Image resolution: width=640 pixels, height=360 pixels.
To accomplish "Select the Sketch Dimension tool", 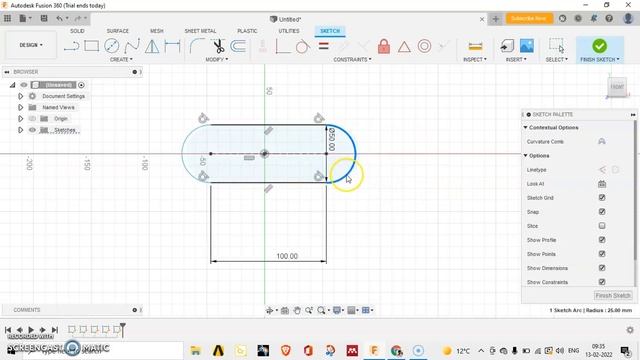I will point(172,46).
